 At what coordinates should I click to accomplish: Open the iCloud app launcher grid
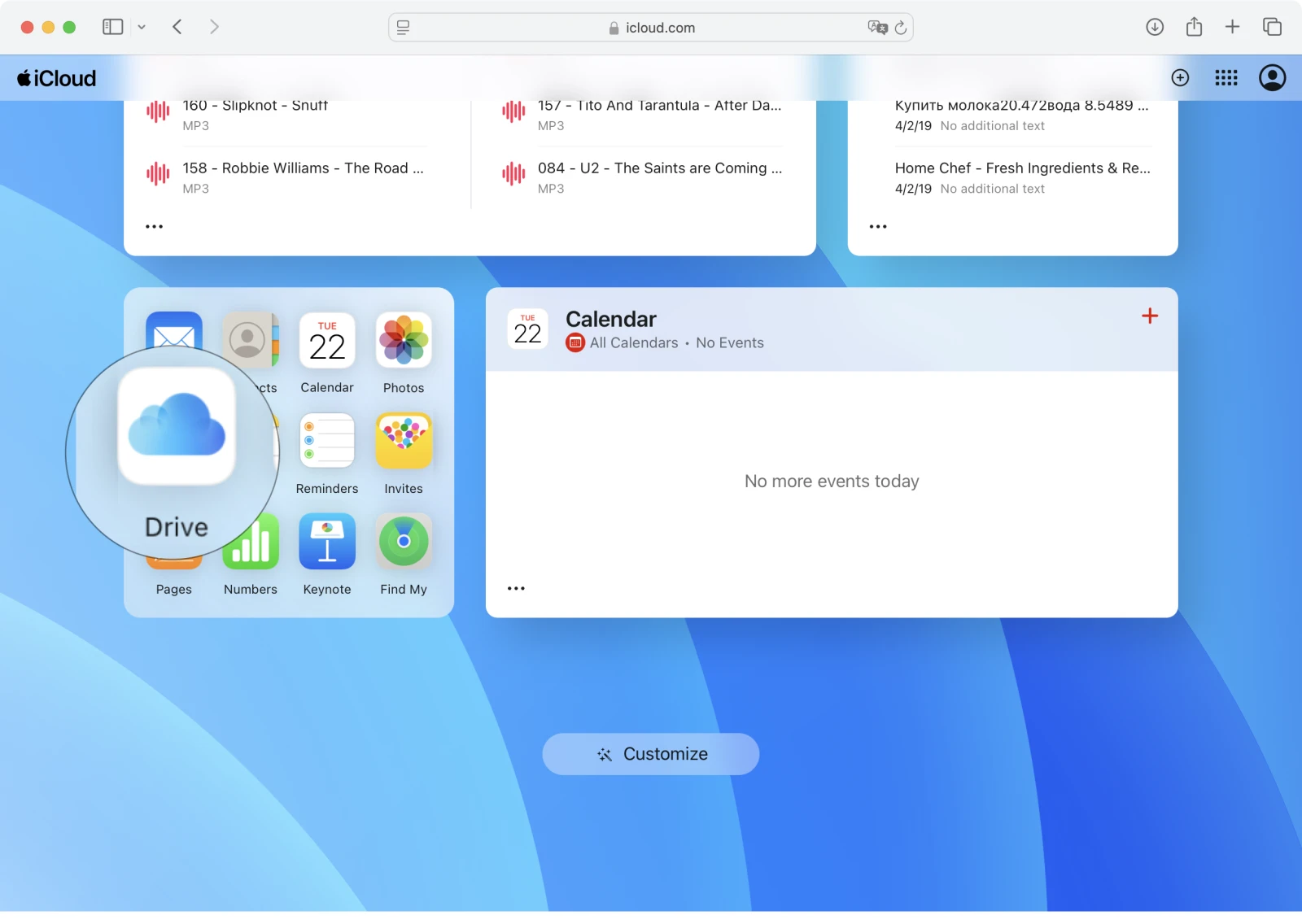[x=1226, y=77]
